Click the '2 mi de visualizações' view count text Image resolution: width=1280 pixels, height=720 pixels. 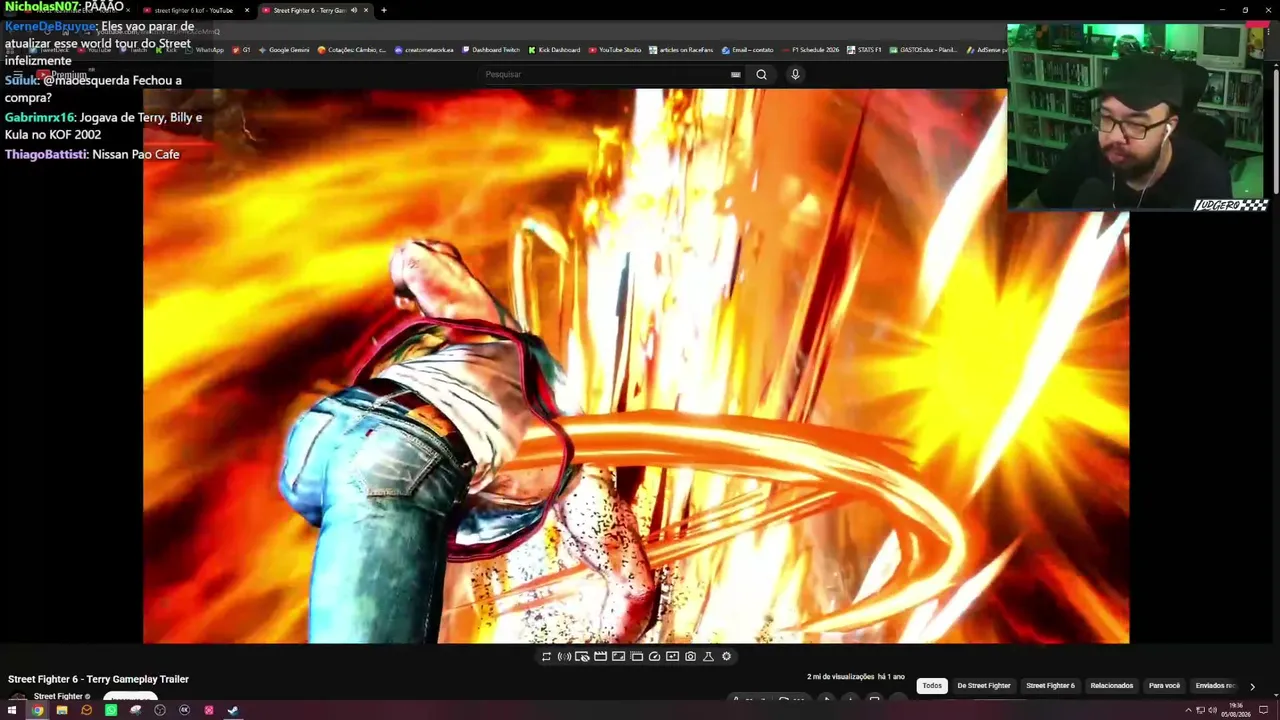(841, 677)
